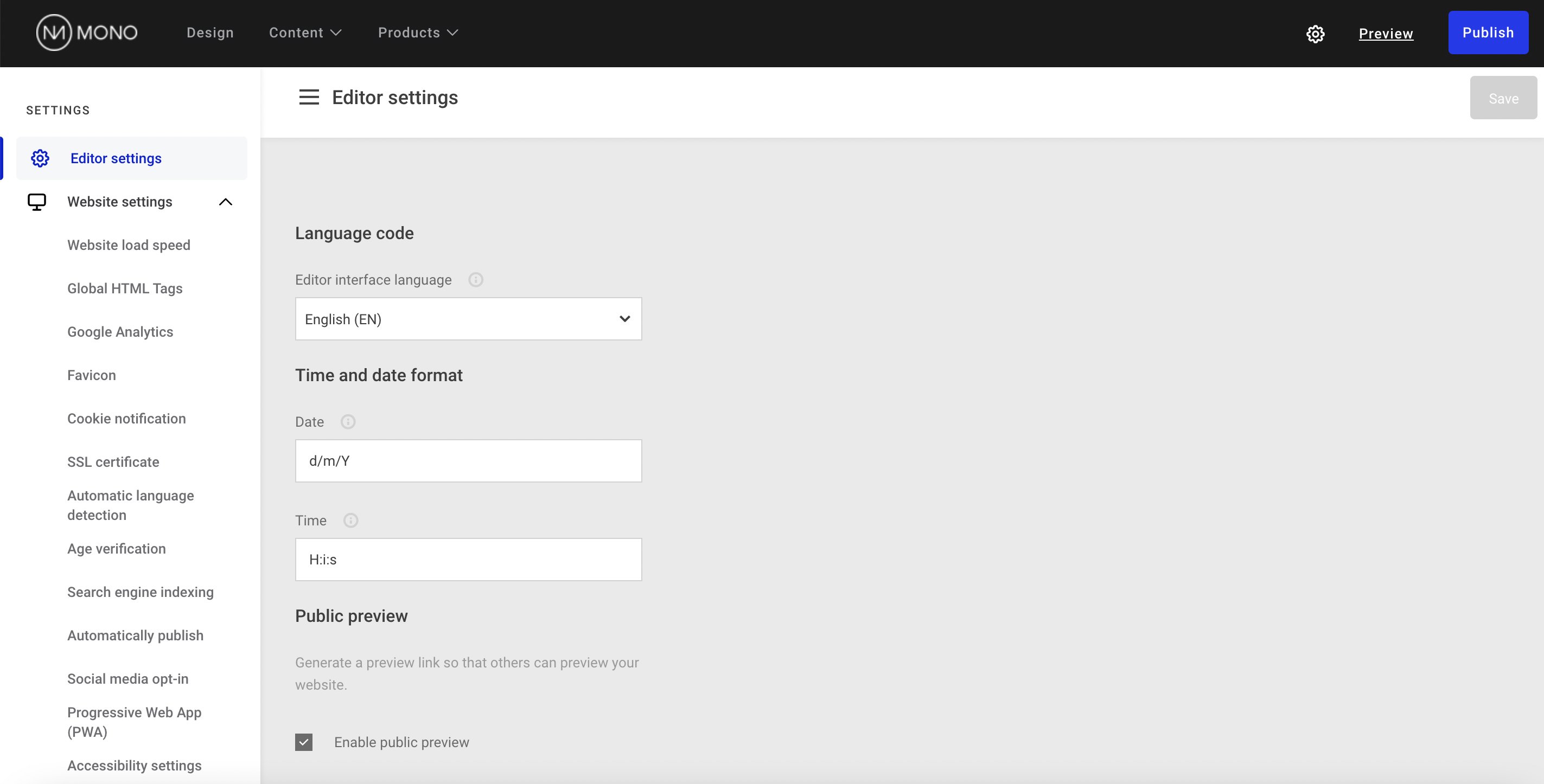This screenshot has height=784, width=1544.
Task: Toggle the hamburger menu beside Editor settings
Action: click(x=309, y=97)
